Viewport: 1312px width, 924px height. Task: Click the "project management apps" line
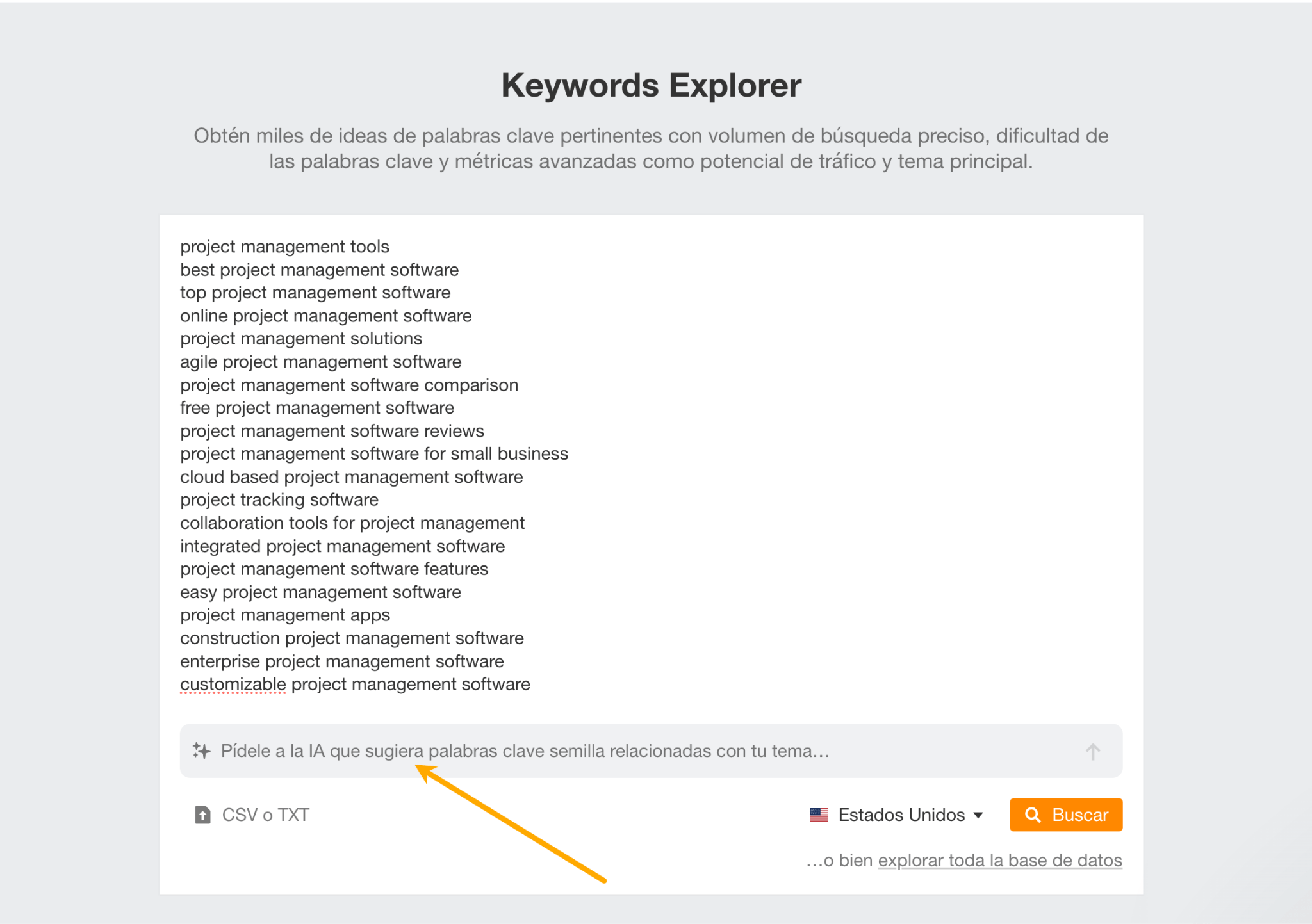pyautogui.click(x=285, y=615)
